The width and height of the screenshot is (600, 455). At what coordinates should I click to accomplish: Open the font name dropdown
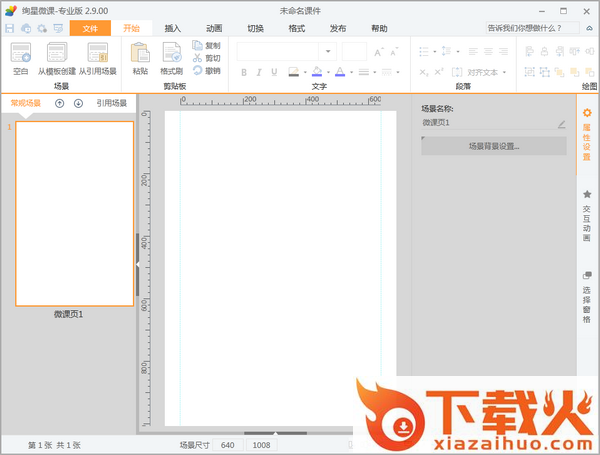click(328, 52)
